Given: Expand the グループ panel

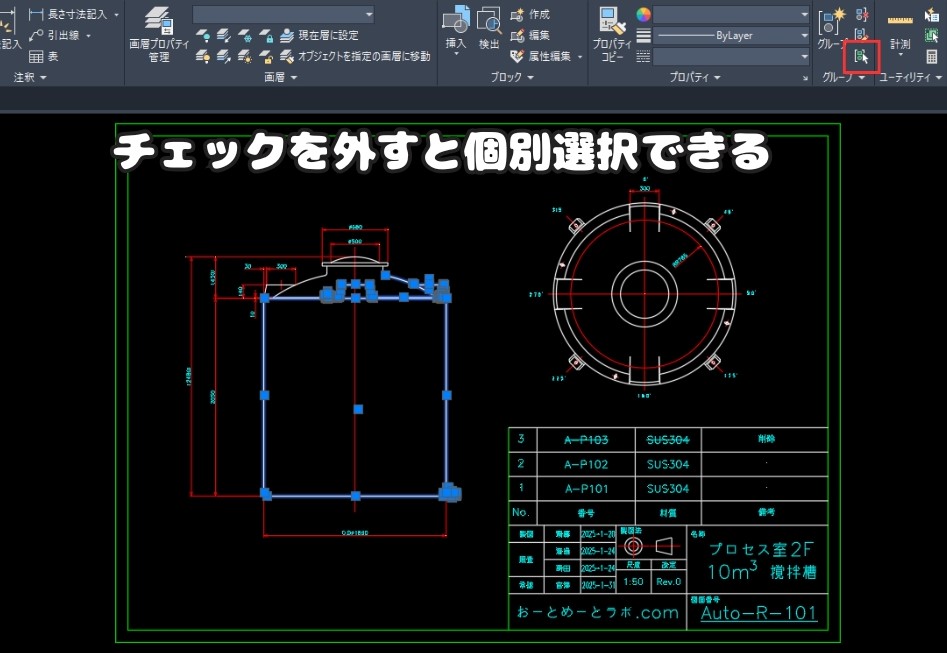Looking at the screenshot, I should (x=843, y=77).
